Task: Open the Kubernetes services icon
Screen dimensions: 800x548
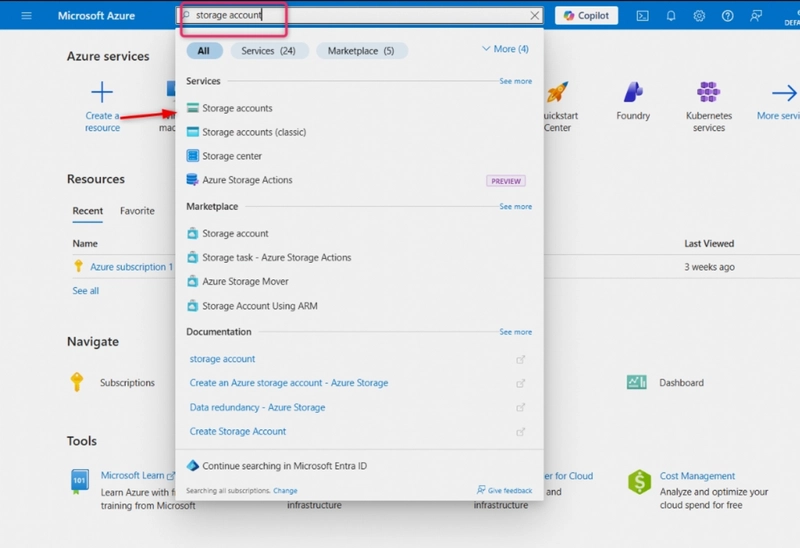Action: [708, 94]
